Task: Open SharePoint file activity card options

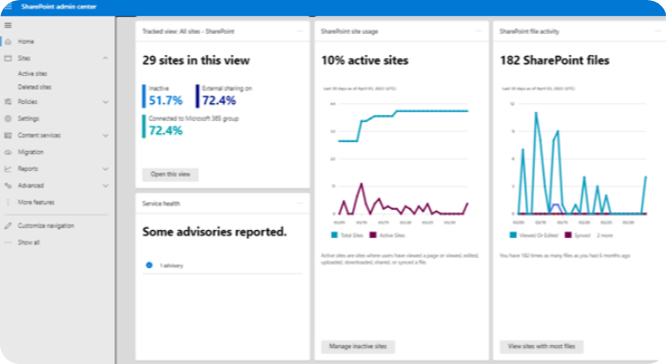Action: pos(658,31)
